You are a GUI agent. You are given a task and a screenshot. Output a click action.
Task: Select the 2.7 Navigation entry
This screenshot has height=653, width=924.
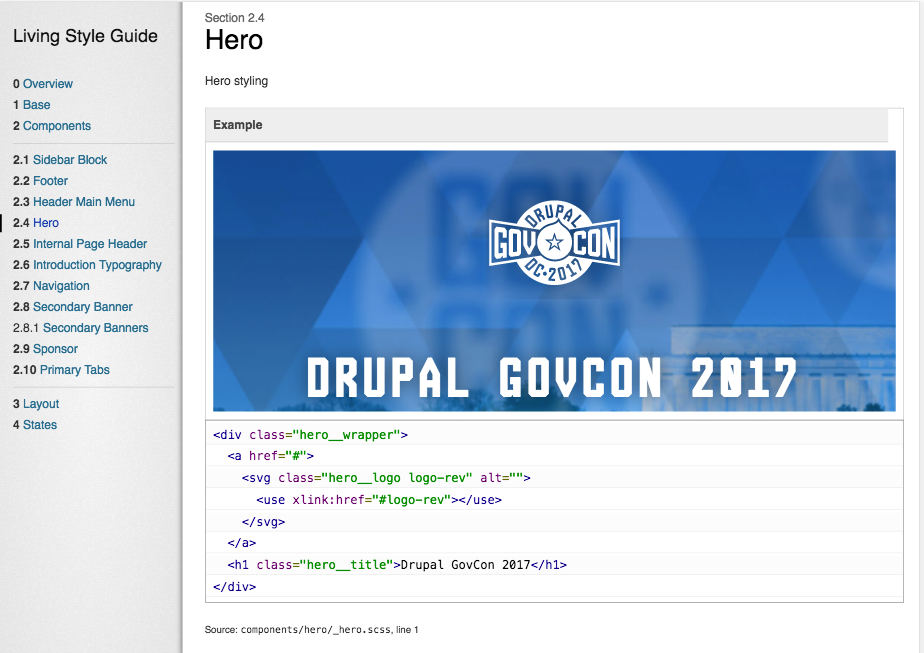(51, 286)
